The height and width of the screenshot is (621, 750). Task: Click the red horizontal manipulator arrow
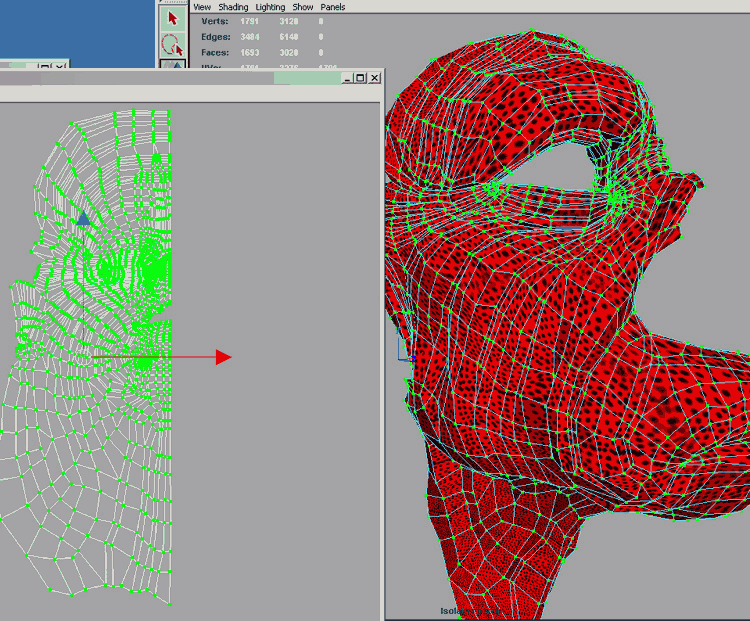(223, 357)
